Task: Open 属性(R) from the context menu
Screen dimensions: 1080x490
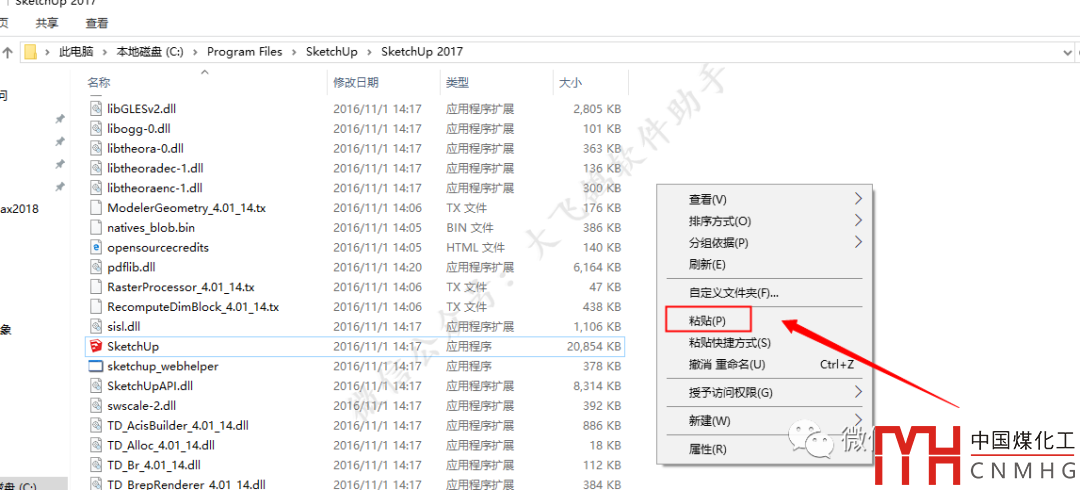Action: (707, 449)
